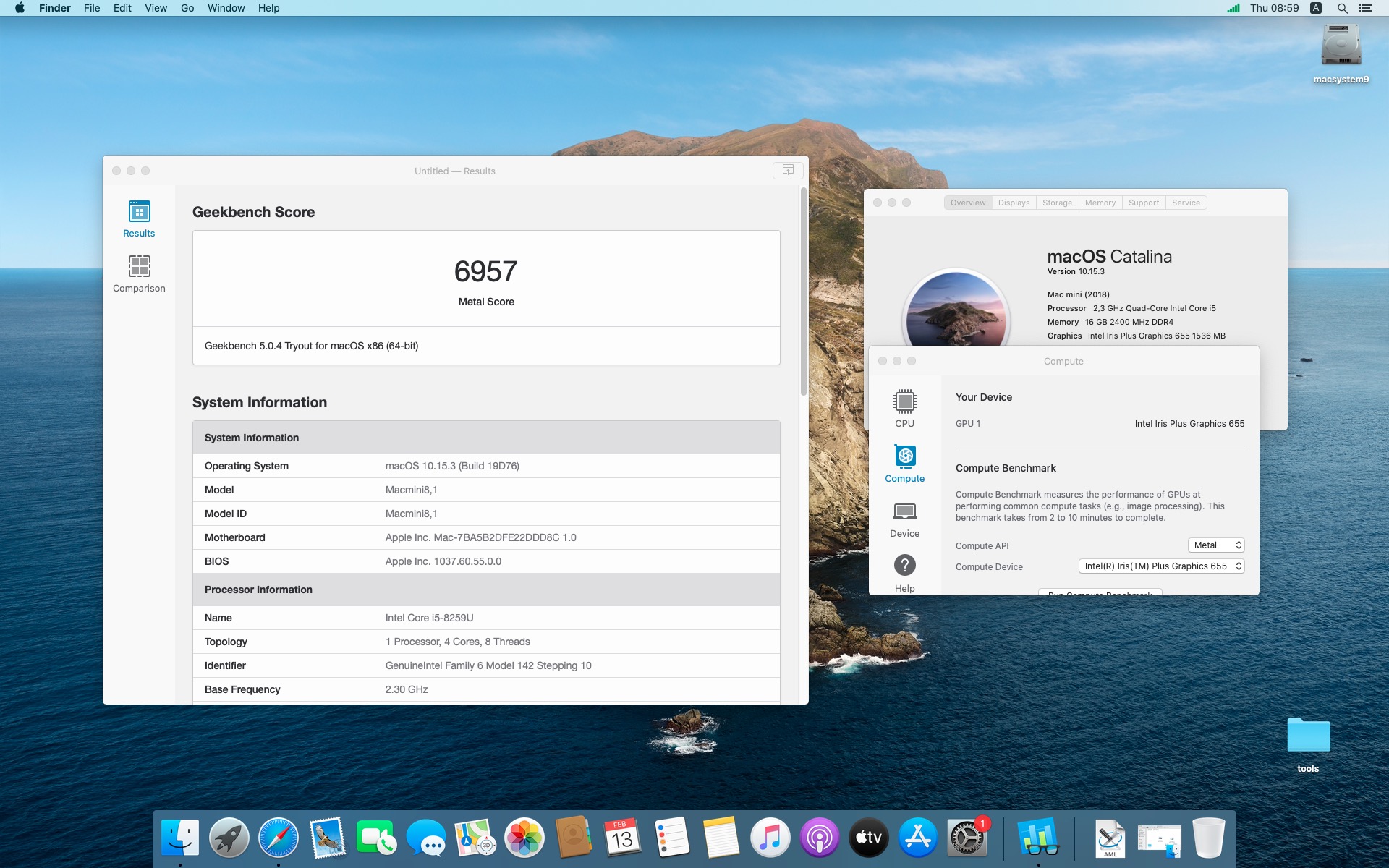Open the Device info icon
Viewport: 1389px width, 868px height.
click(x=904, y=518)
